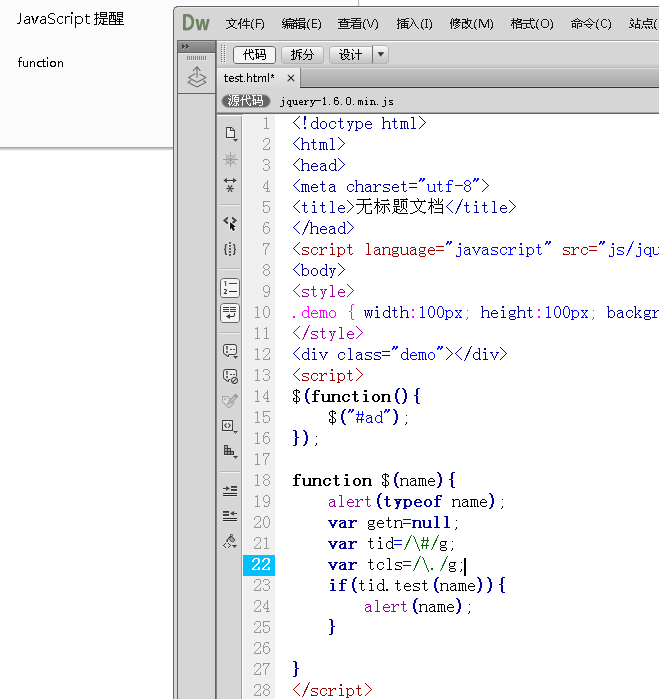
Task: Show the Code Navigator
Action: [230, 159]
